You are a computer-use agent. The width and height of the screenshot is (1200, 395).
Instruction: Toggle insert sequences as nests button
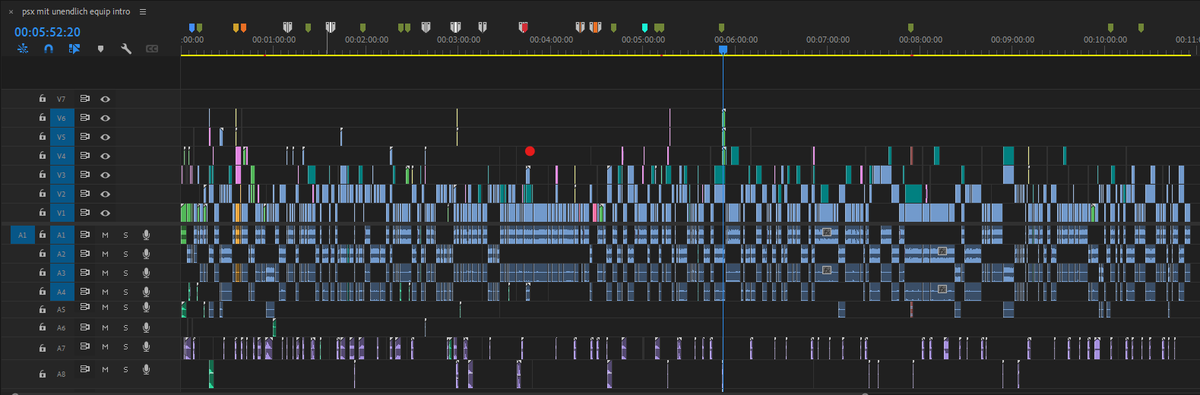point(23,48)
